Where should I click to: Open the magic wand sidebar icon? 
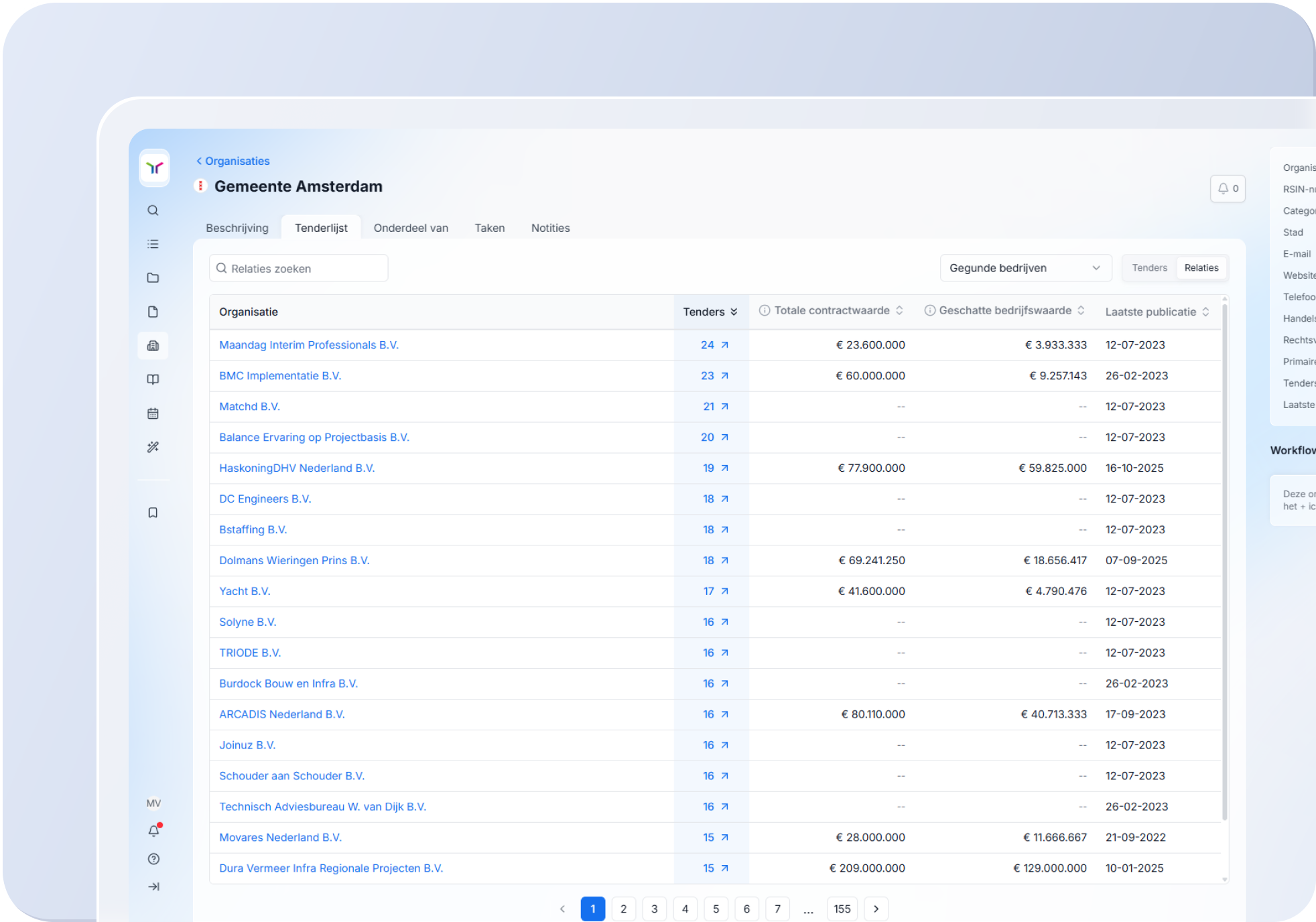[x=153, y=447]
